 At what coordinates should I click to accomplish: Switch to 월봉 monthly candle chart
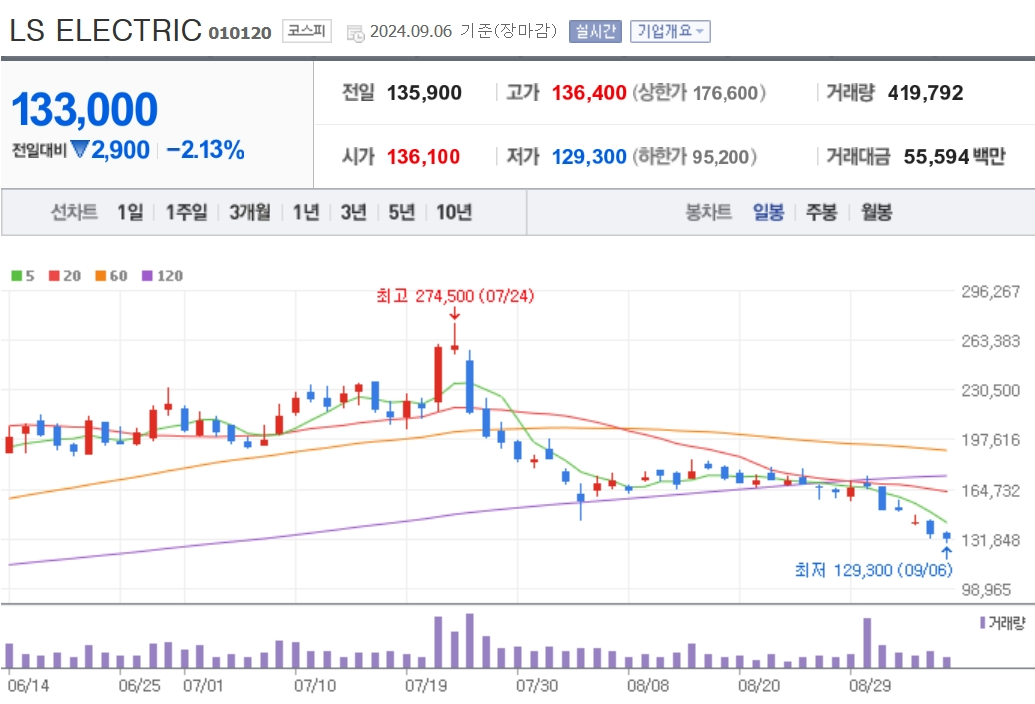coord(877,212)
